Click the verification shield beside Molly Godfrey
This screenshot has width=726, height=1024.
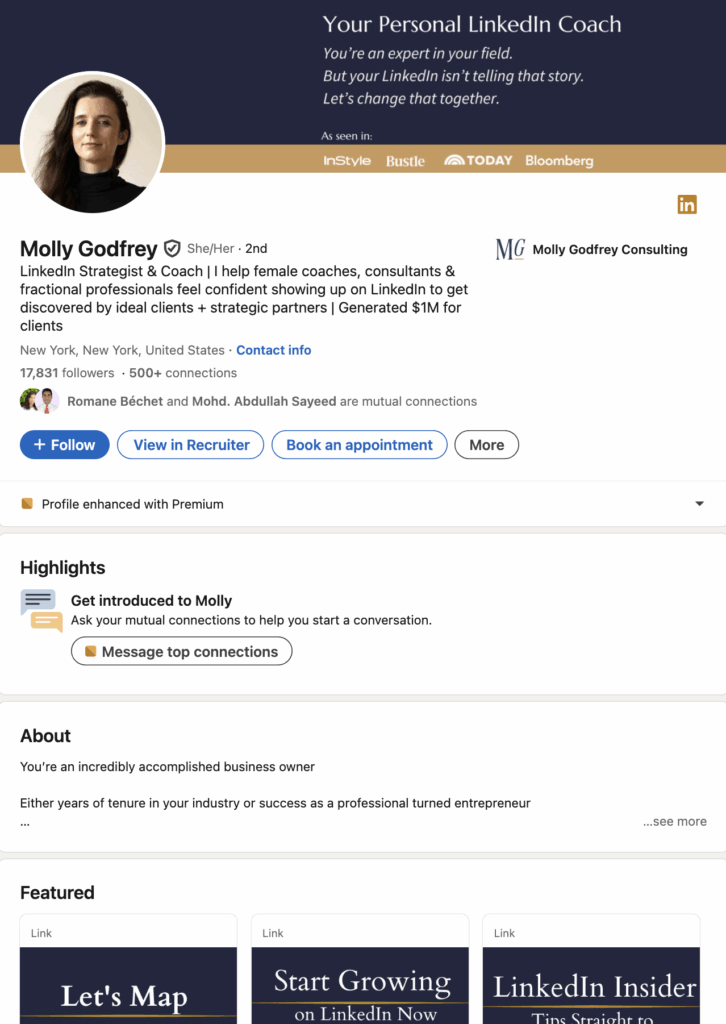point(172,249)
